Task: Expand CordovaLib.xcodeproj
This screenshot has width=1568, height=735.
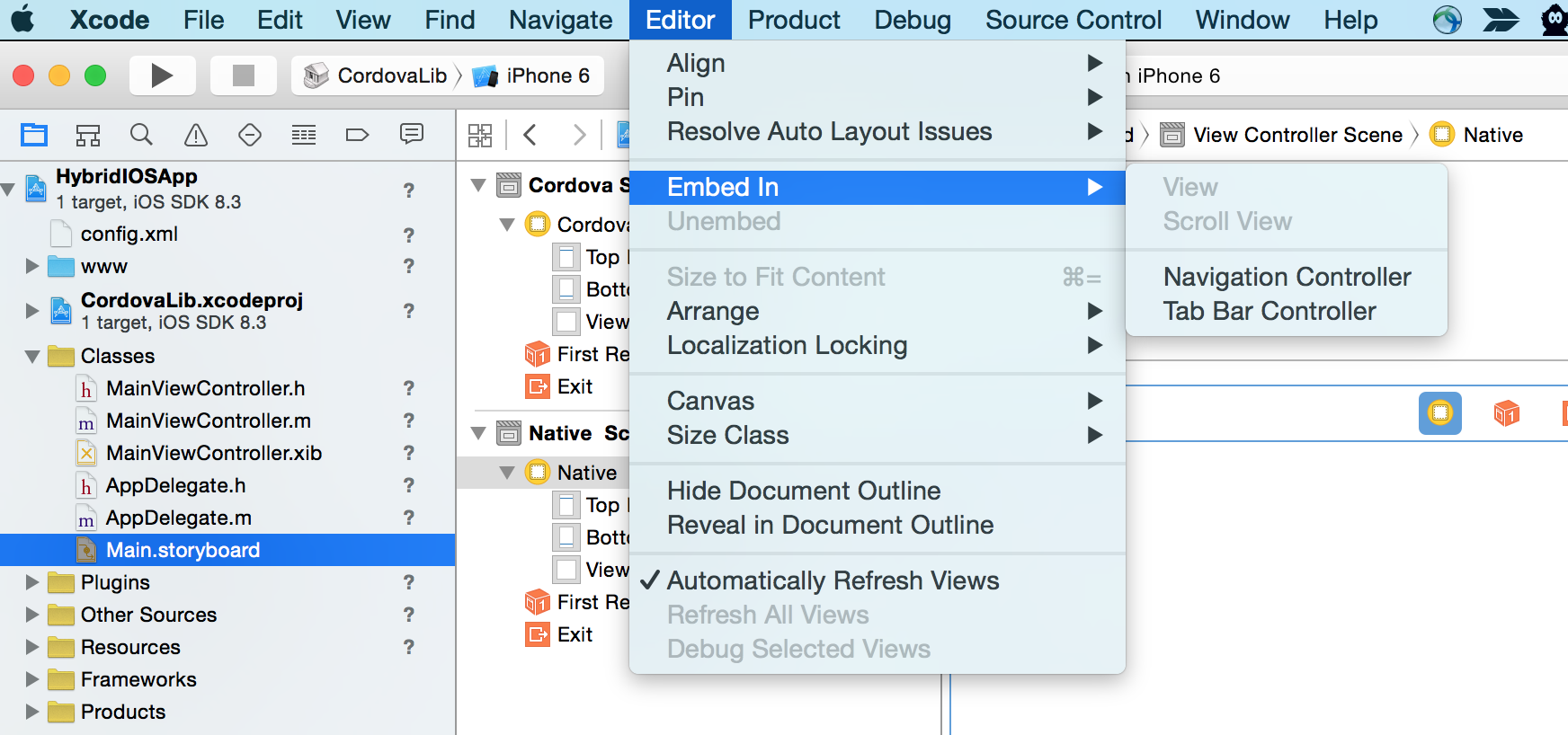Action: click(x=32, y=311)
